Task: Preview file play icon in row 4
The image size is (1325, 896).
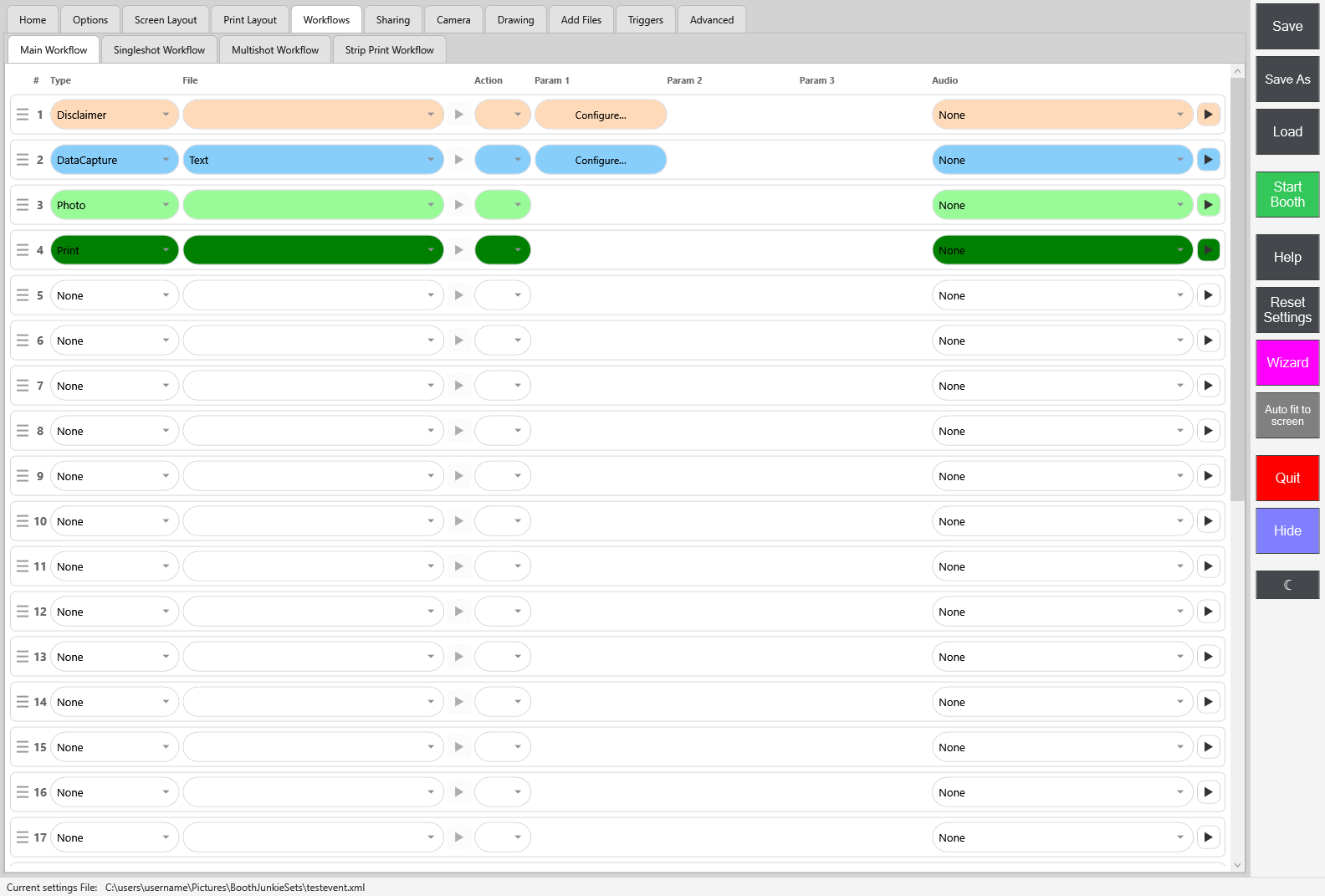Action: (x=458, y=250)
